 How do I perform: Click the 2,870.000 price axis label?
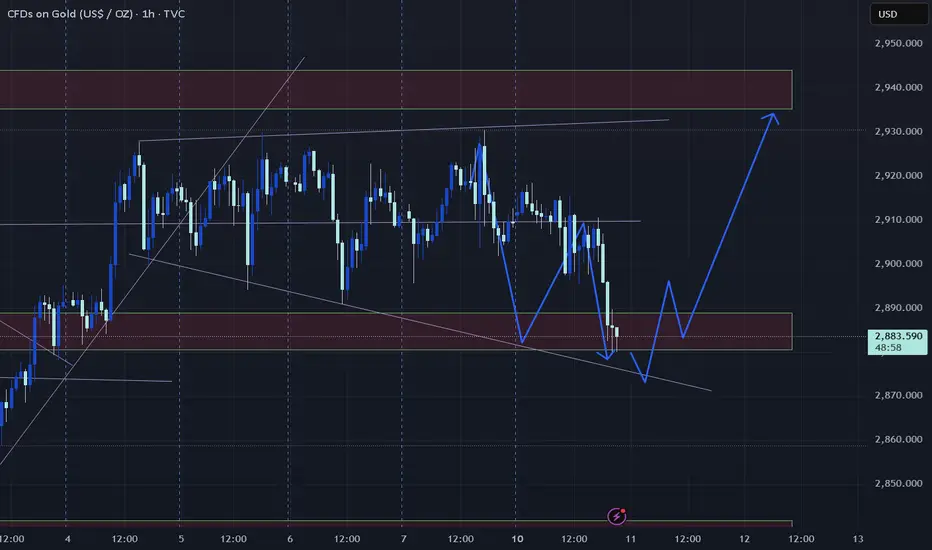coord(898,395)
